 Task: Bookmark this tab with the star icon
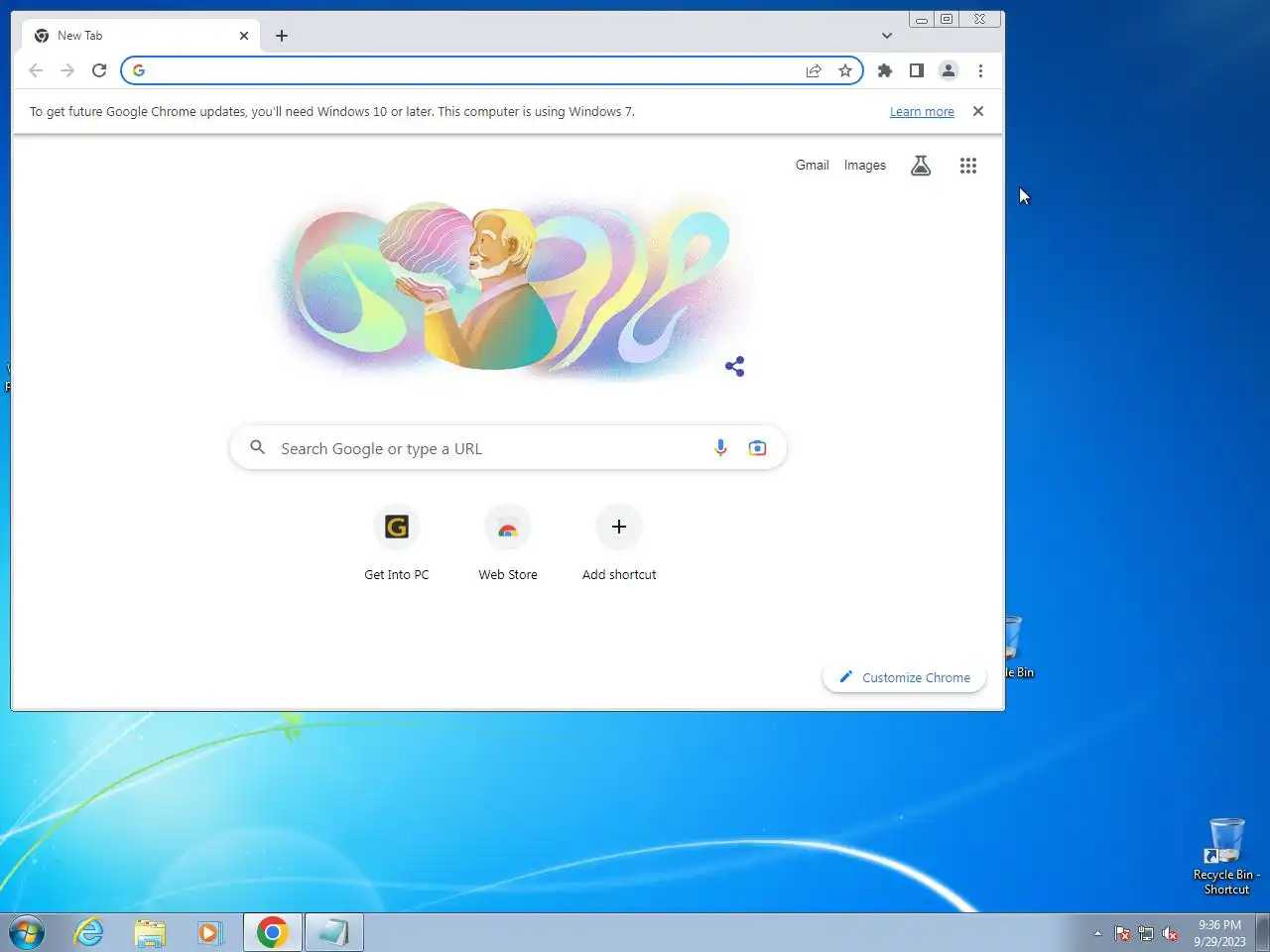click(845, 70)
